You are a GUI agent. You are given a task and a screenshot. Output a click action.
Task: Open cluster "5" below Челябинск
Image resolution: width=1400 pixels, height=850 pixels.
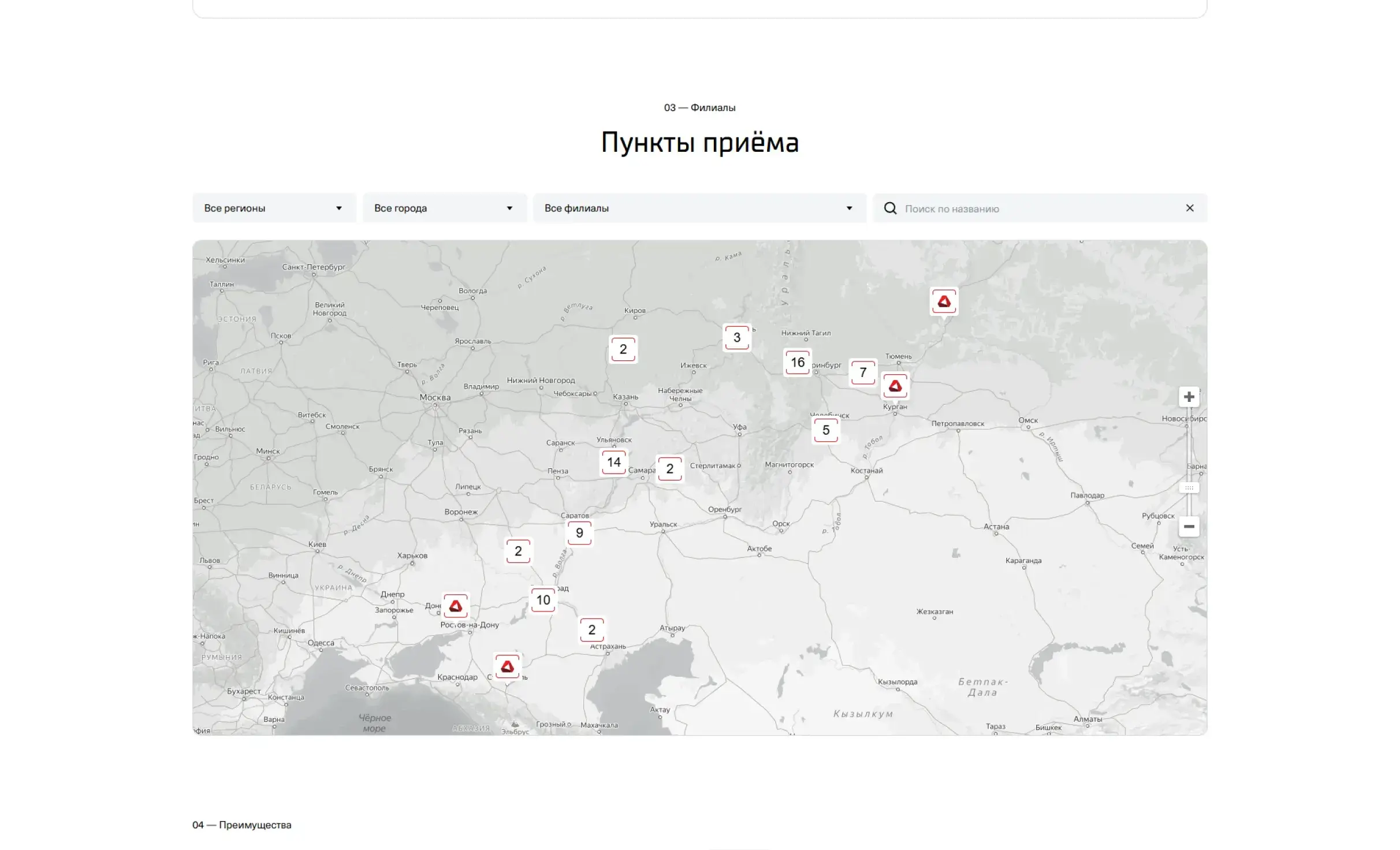(x=826, y=429)
